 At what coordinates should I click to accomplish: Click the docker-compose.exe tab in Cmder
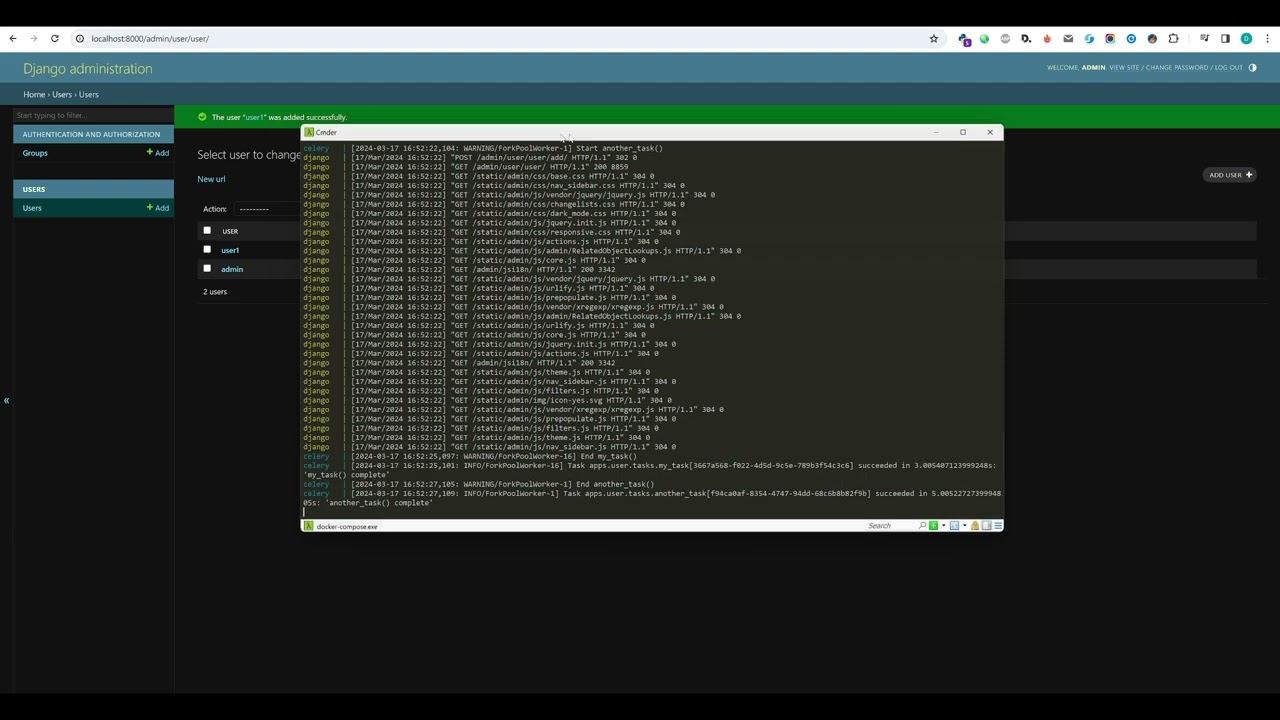(340, 526)
